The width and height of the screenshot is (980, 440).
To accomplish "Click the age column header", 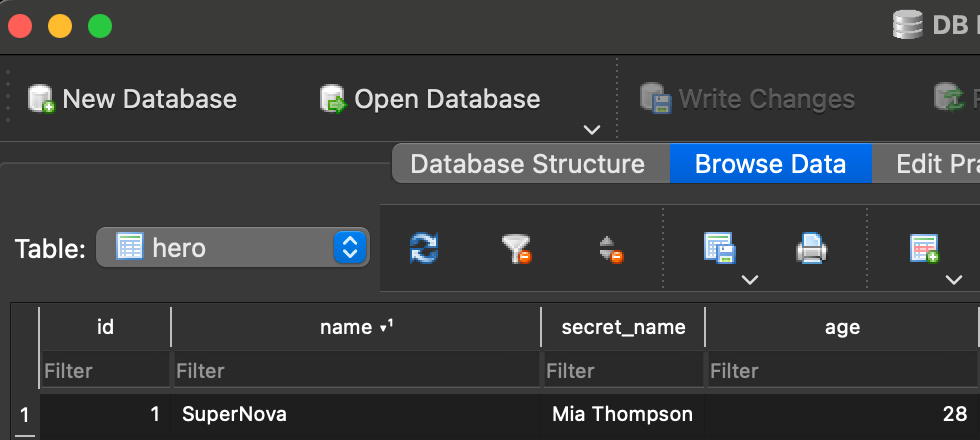I will click(840, 327).
